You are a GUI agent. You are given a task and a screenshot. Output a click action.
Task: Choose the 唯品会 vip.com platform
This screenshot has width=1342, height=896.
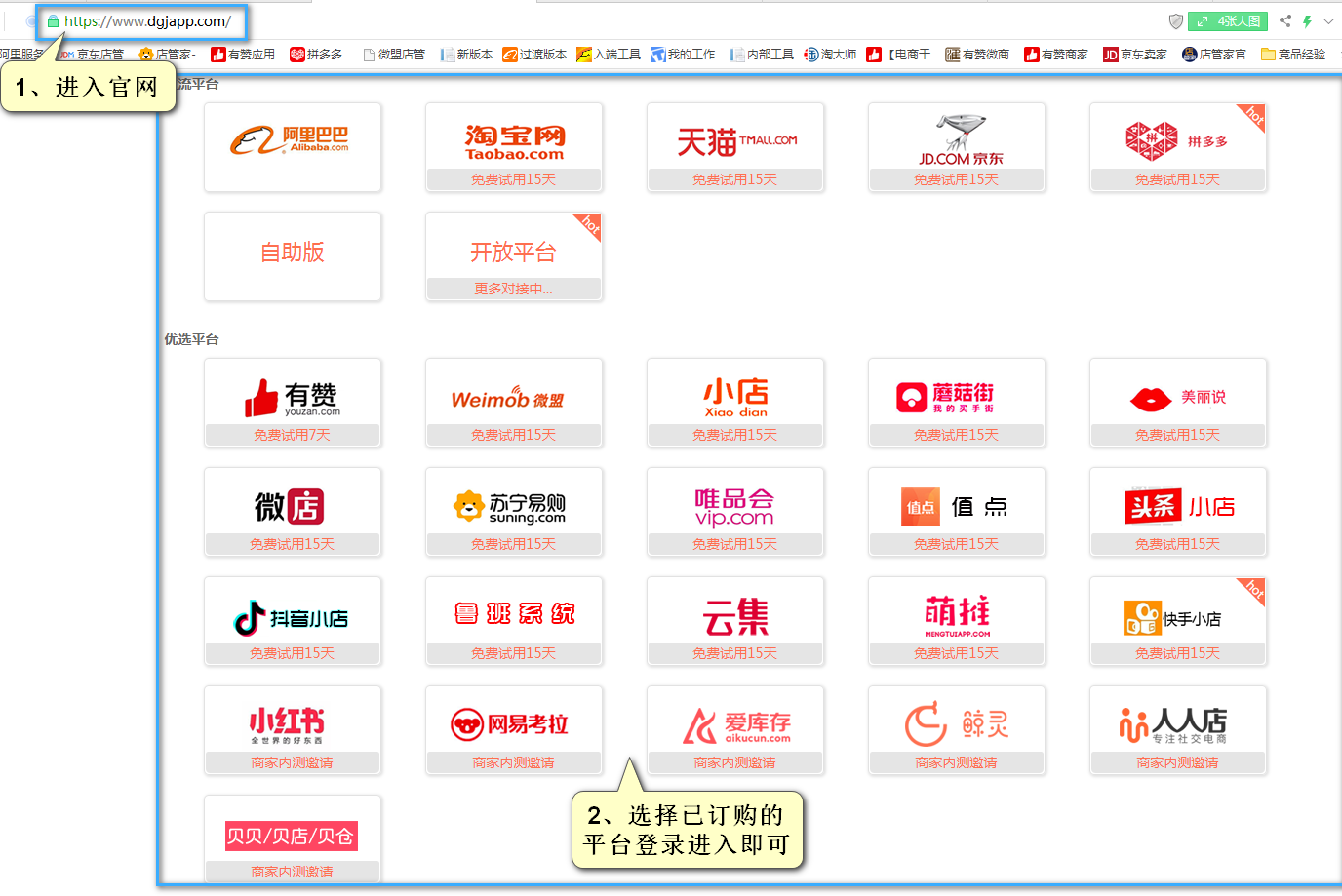click(735, 512)
